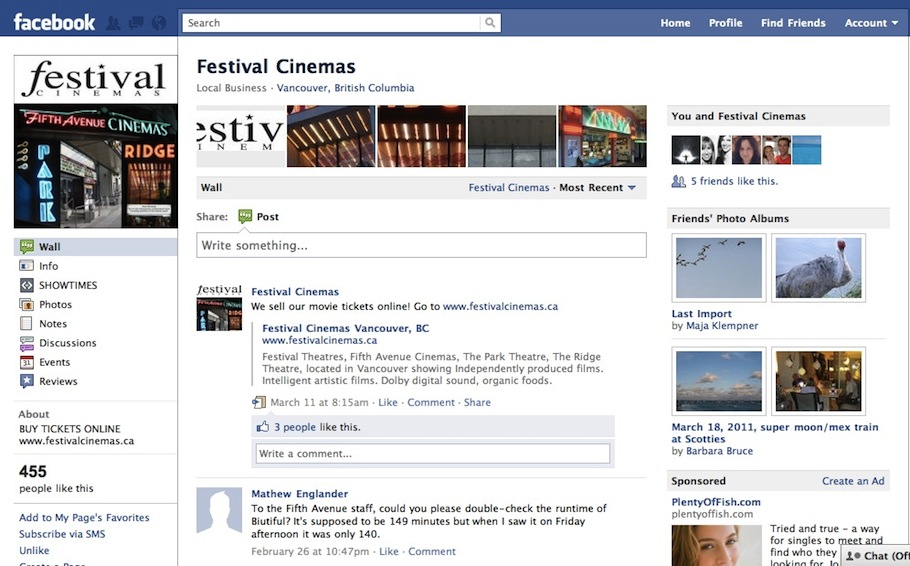Click Comment on Festival Cinemas post
The height and width of the screenshot is (566, 910).
coord(431,402)
